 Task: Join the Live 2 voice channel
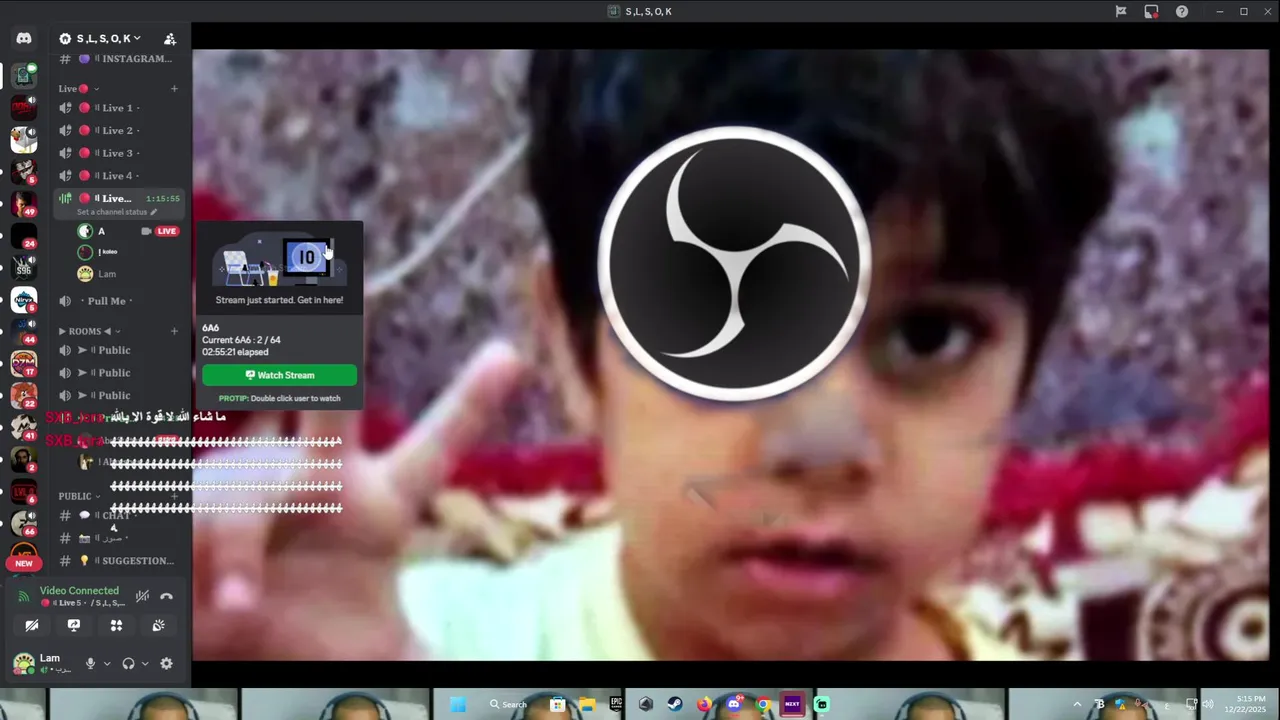[118, 131]
